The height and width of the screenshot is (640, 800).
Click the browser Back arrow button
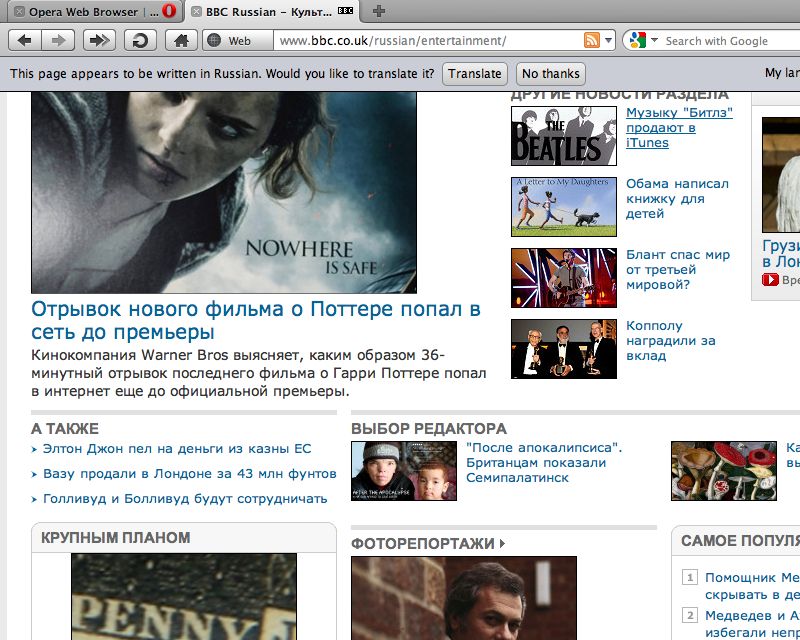[x=25, y=41]
